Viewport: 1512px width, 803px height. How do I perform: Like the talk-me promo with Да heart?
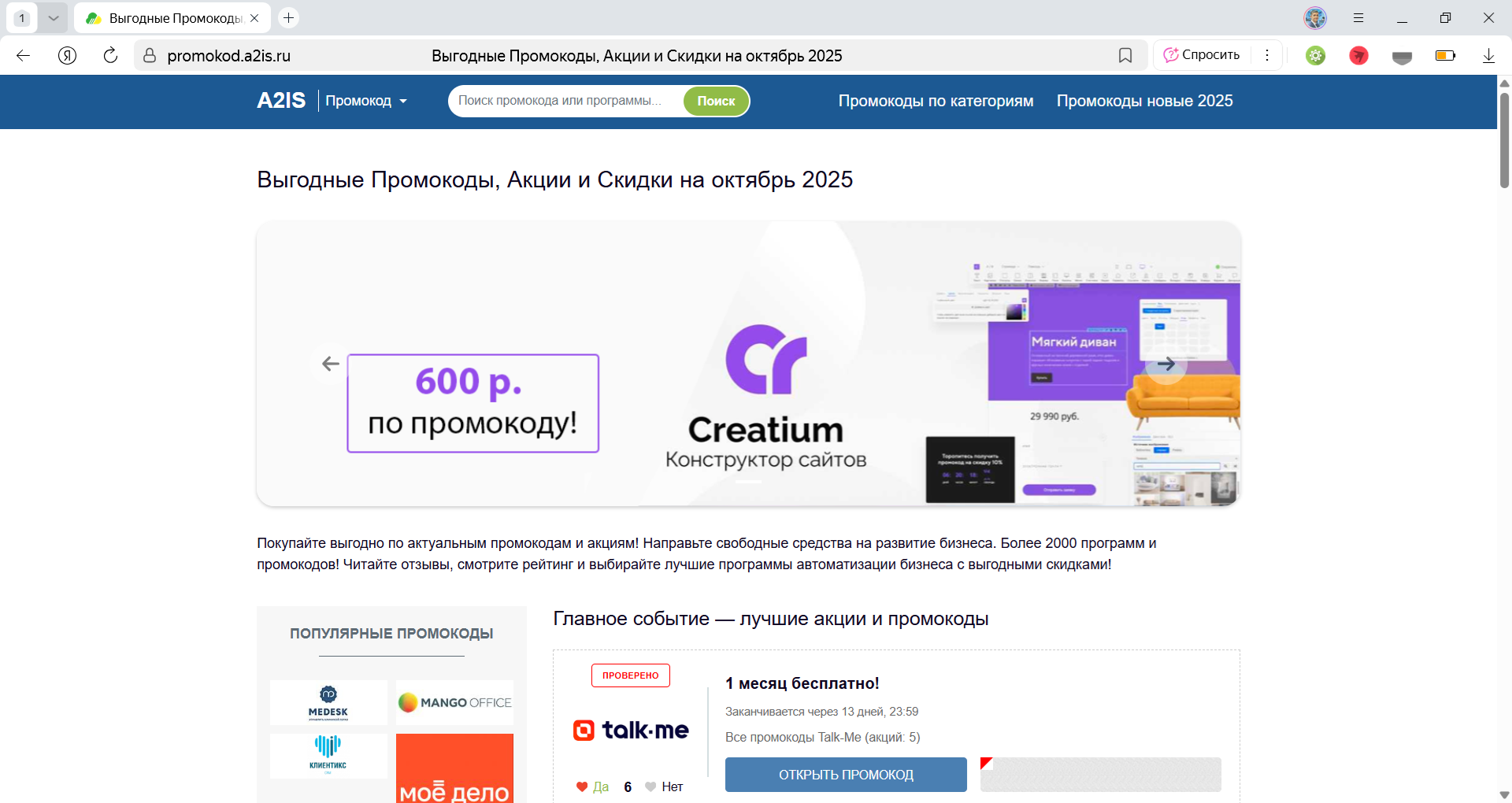coord(591,786)
